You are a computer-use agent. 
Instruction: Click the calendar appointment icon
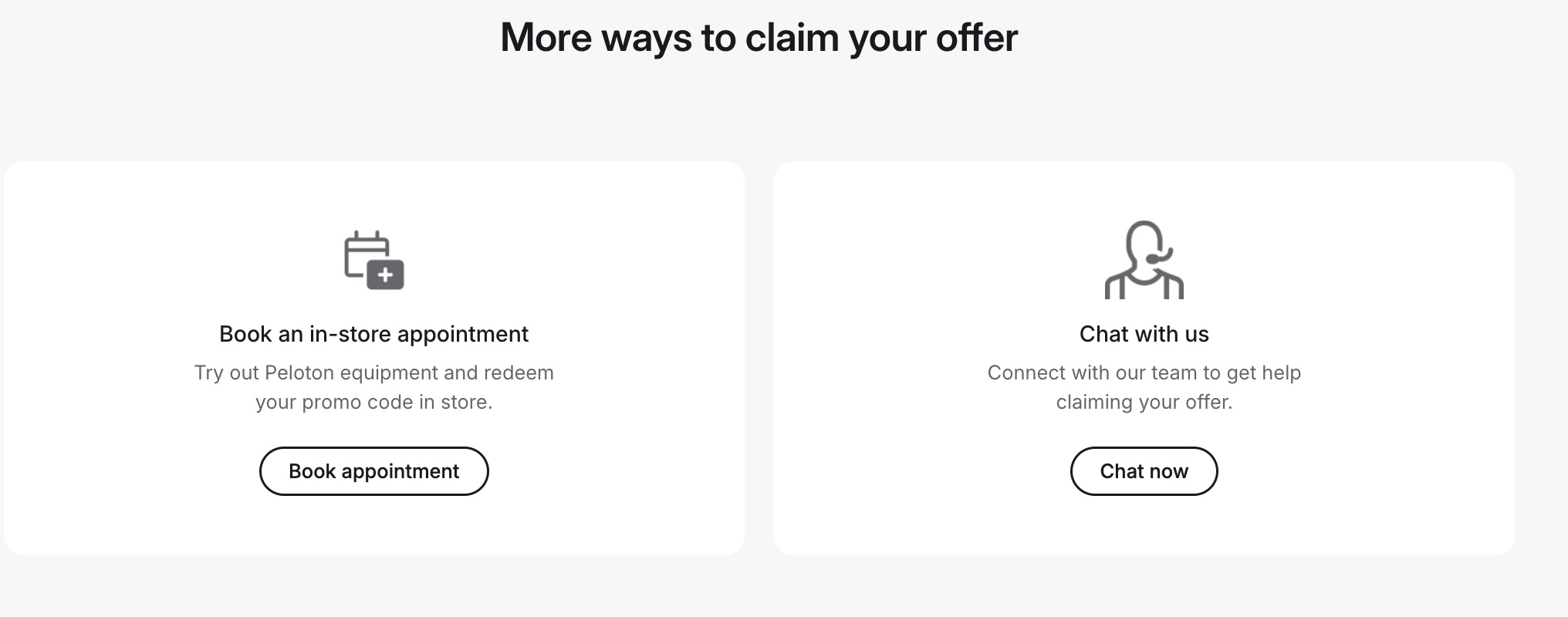(374, 260)
